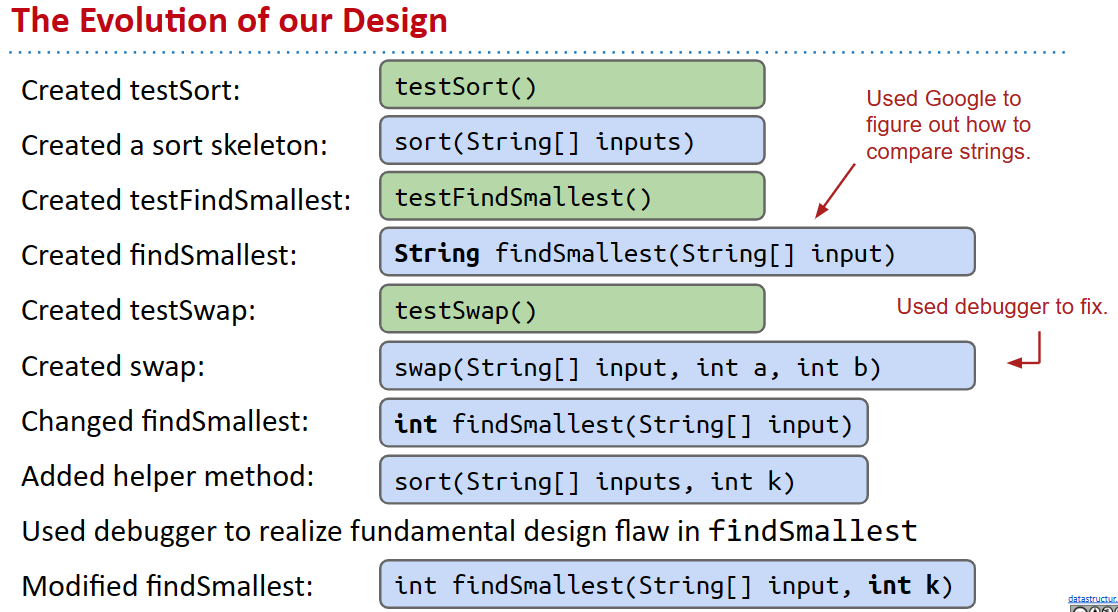Click the green testFindSmallest() box
Image resolution: width=1118 pixels, height=612 pixels.
click(x=571, y=197)
